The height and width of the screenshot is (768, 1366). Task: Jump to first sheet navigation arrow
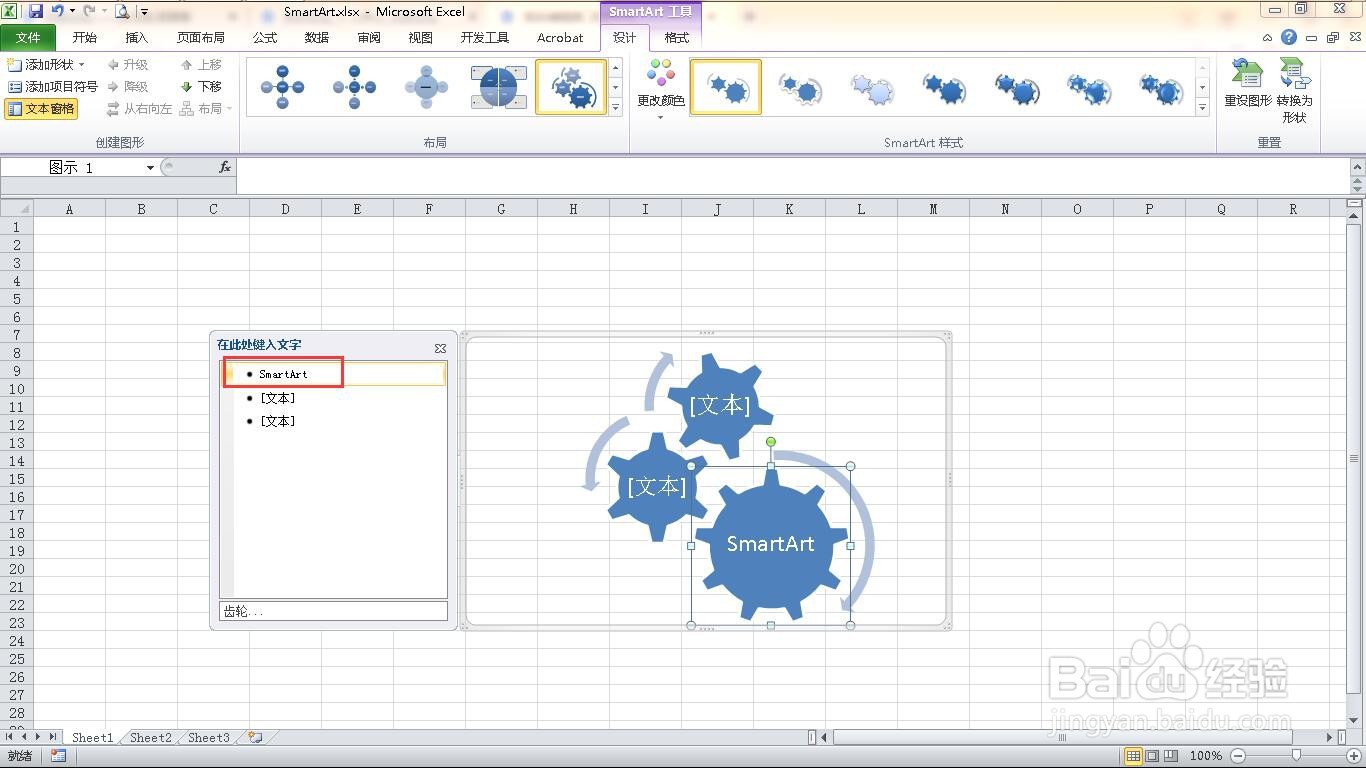pos(9,737)
